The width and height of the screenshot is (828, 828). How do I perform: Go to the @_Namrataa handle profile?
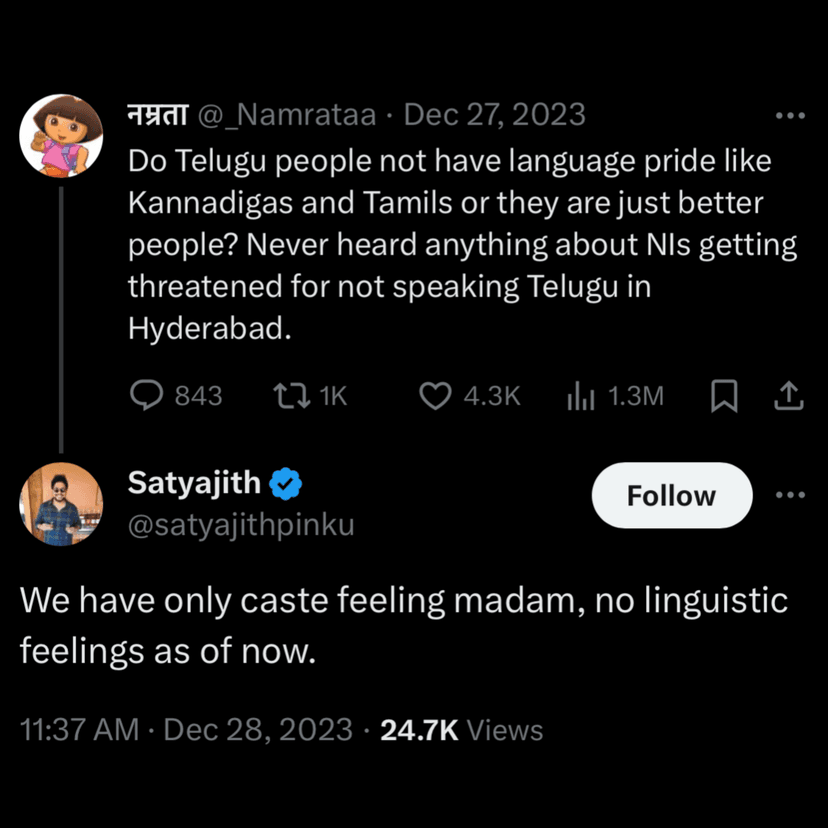point(288,115)
